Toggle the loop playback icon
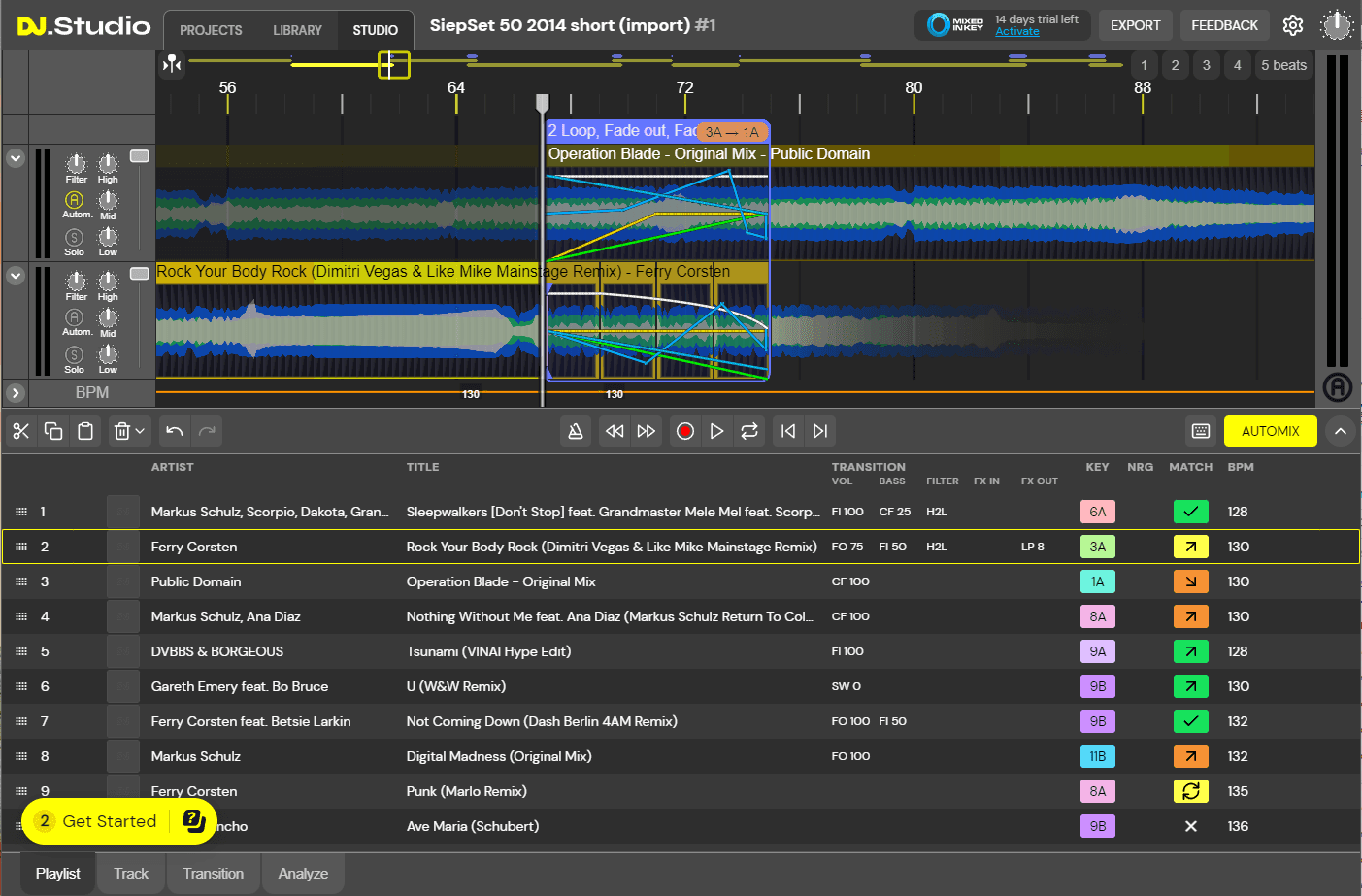 pos(749,431)
